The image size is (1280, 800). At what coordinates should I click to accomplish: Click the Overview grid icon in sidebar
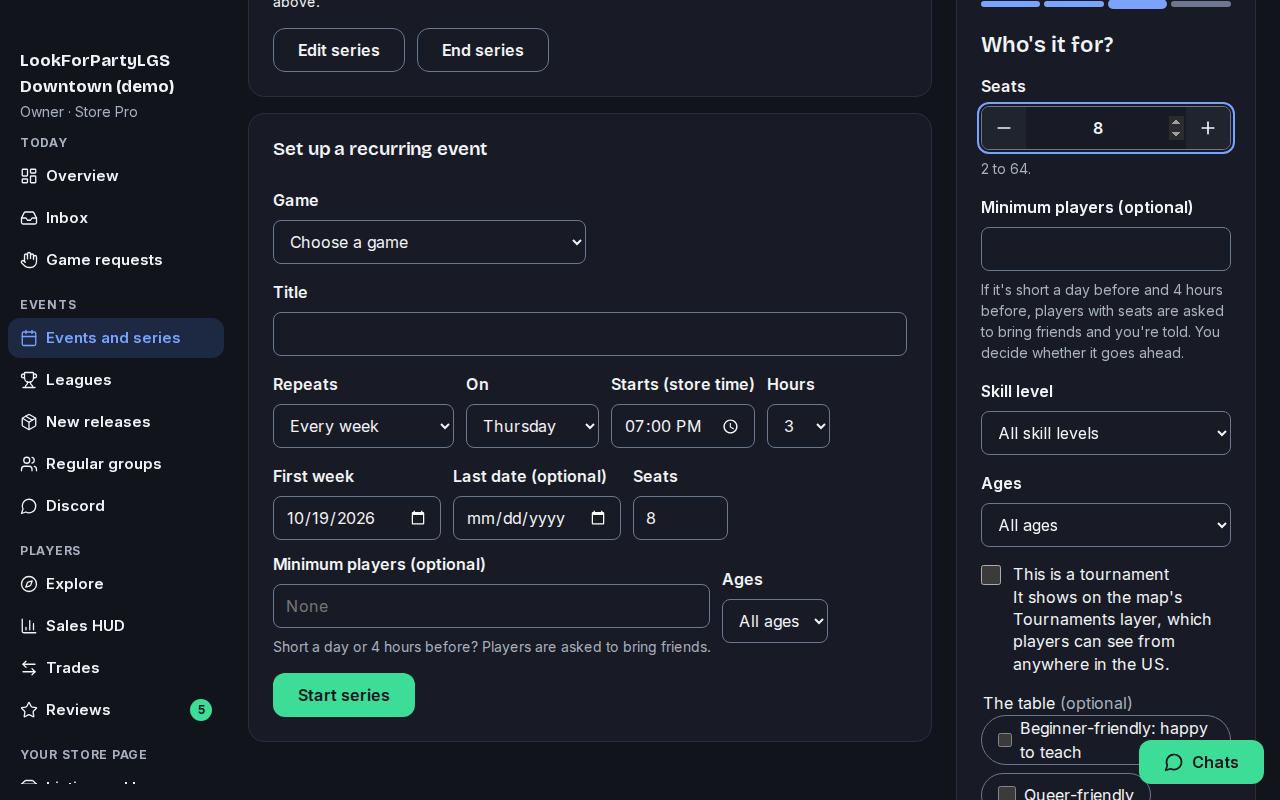(x=29, y=176)
